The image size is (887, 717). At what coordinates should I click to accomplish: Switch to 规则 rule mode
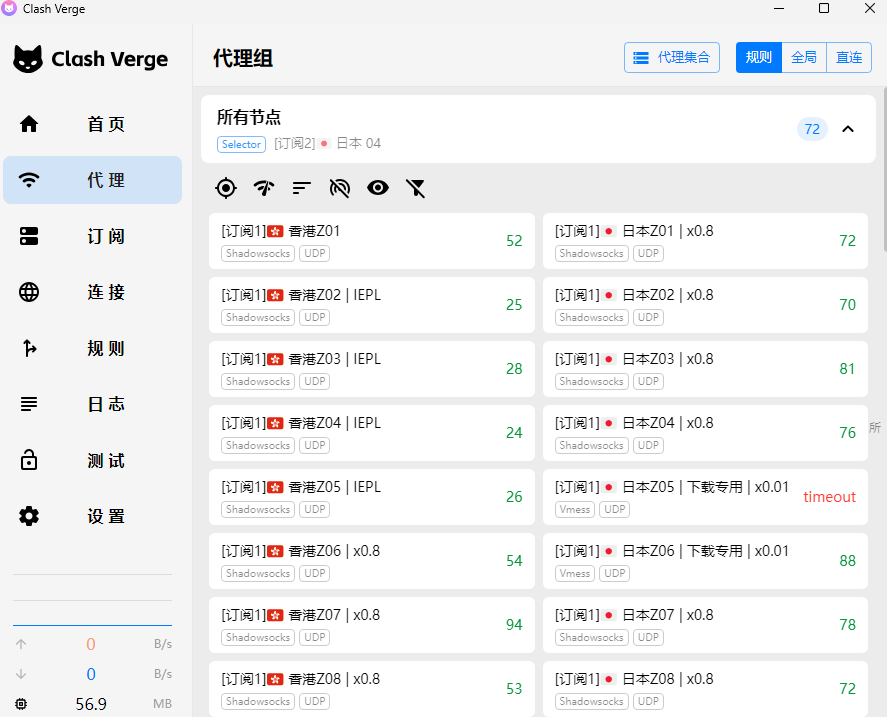click(x=759, y=58)
